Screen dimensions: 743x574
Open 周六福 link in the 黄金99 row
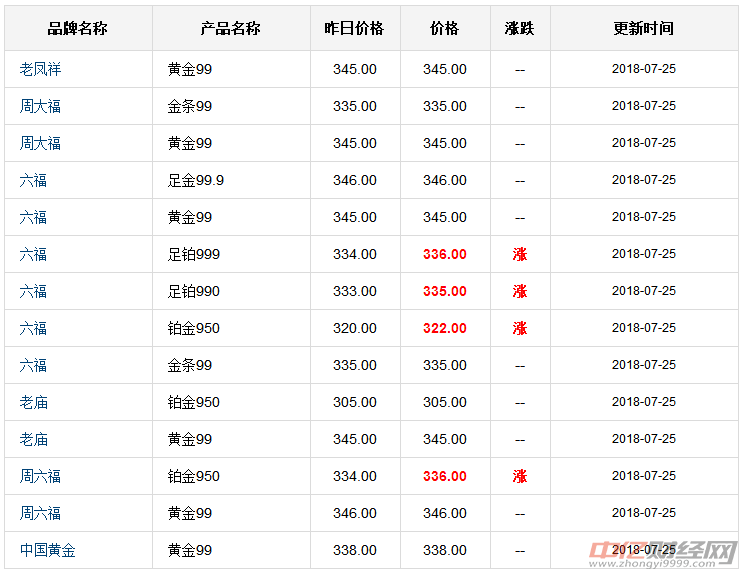tap(40, 513)
